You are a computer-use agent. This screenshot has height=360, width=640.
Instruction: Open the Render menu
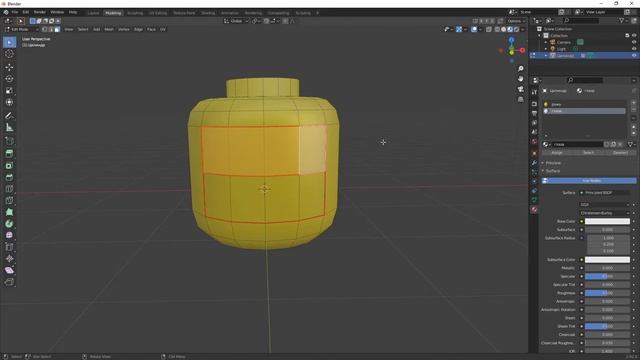(40, 12)
